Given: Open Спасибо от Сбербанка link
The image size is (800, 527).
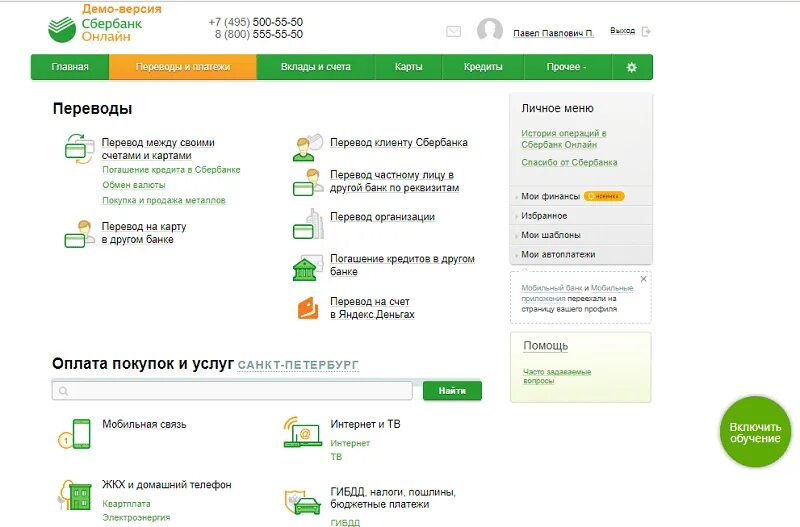Looking at the screenshot, I should tap(569, 163).
